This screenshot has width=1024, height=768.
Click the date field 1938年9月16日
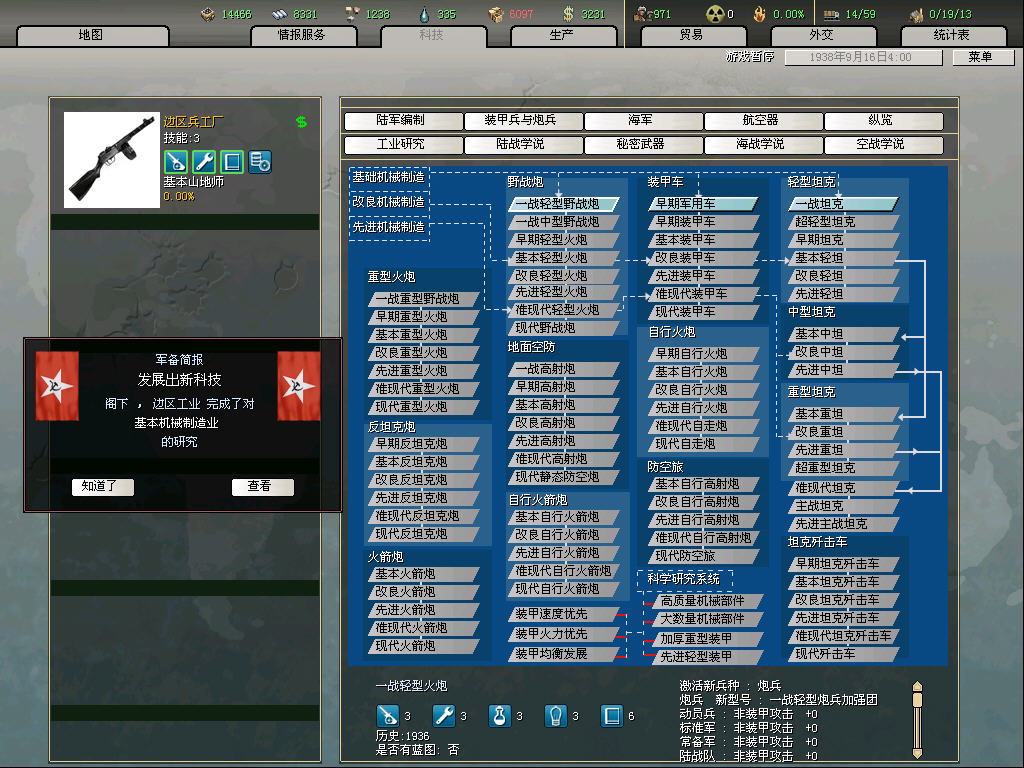[863, 57]
